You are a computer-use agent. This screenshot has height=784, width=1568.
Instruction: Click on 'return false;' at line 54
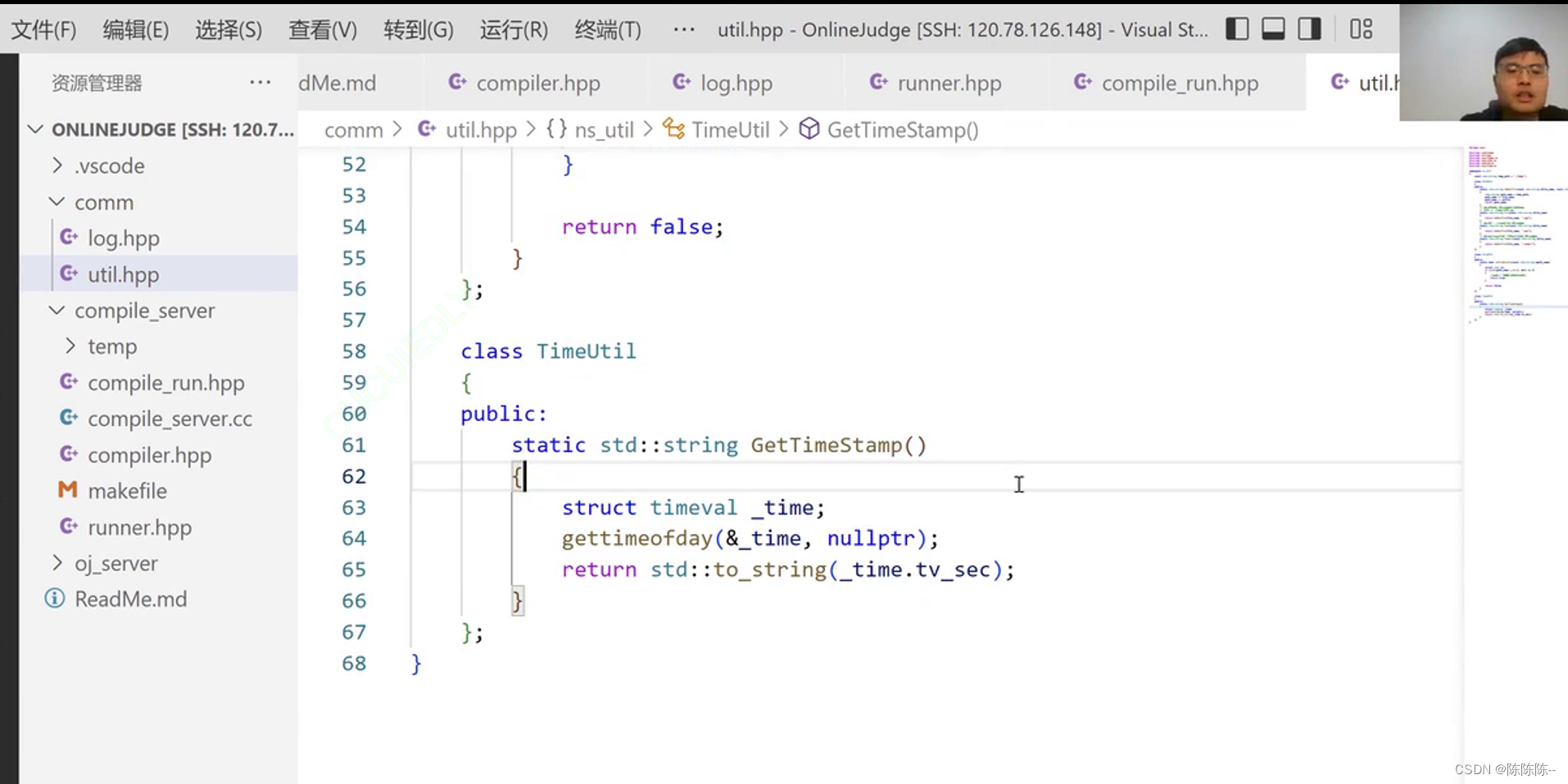pos(643,227)
